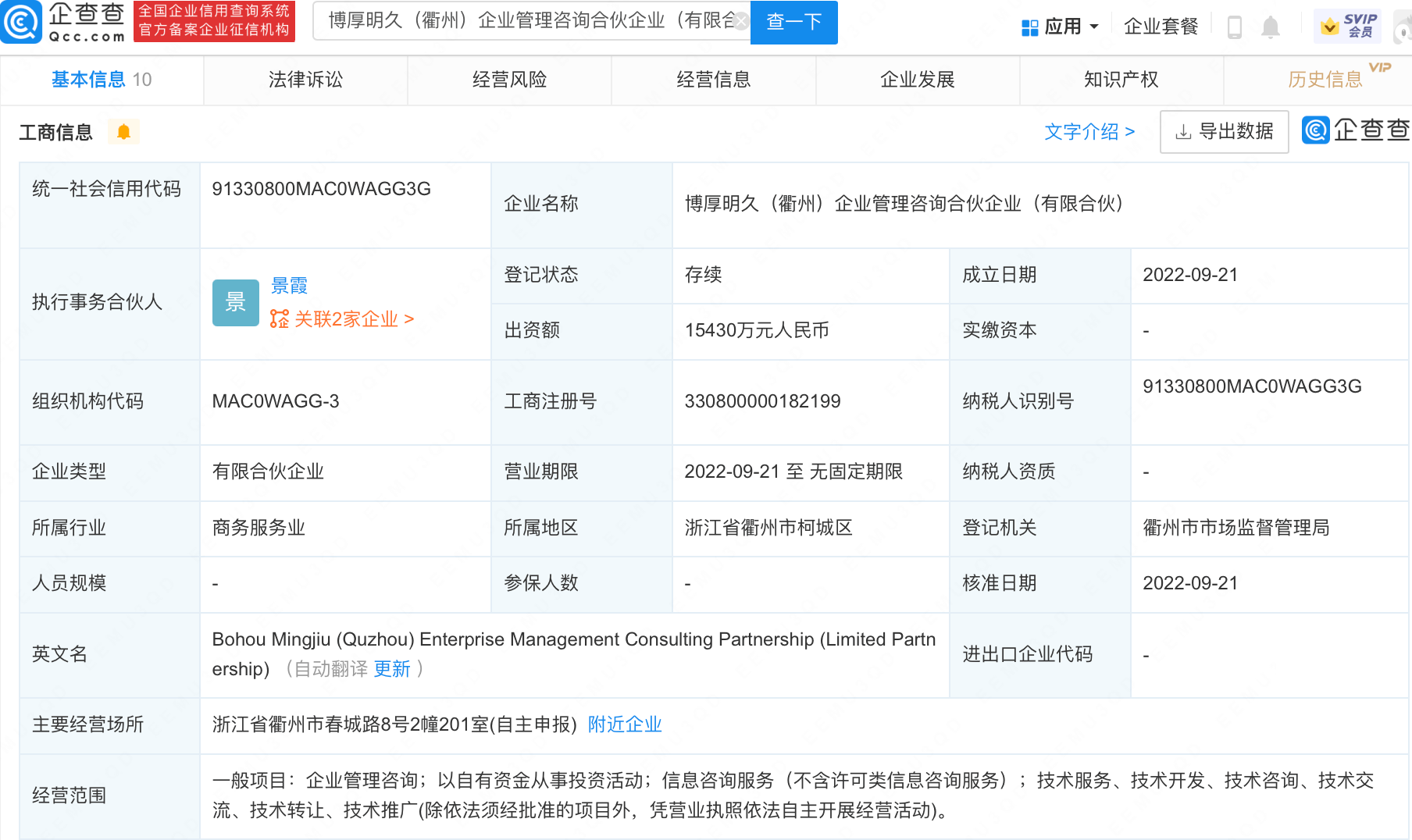Screen dimensions: 1412x840
Task: Open the 附近企业 nearby companies link
Action: (625, 724)
